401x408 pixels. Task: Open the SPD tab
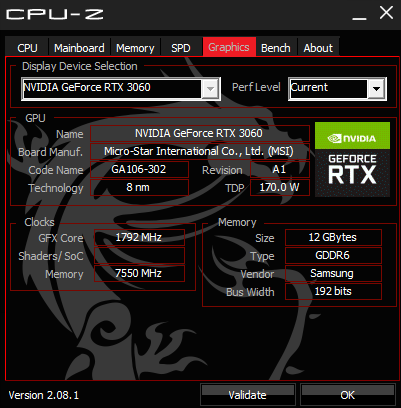pos(181,48)
